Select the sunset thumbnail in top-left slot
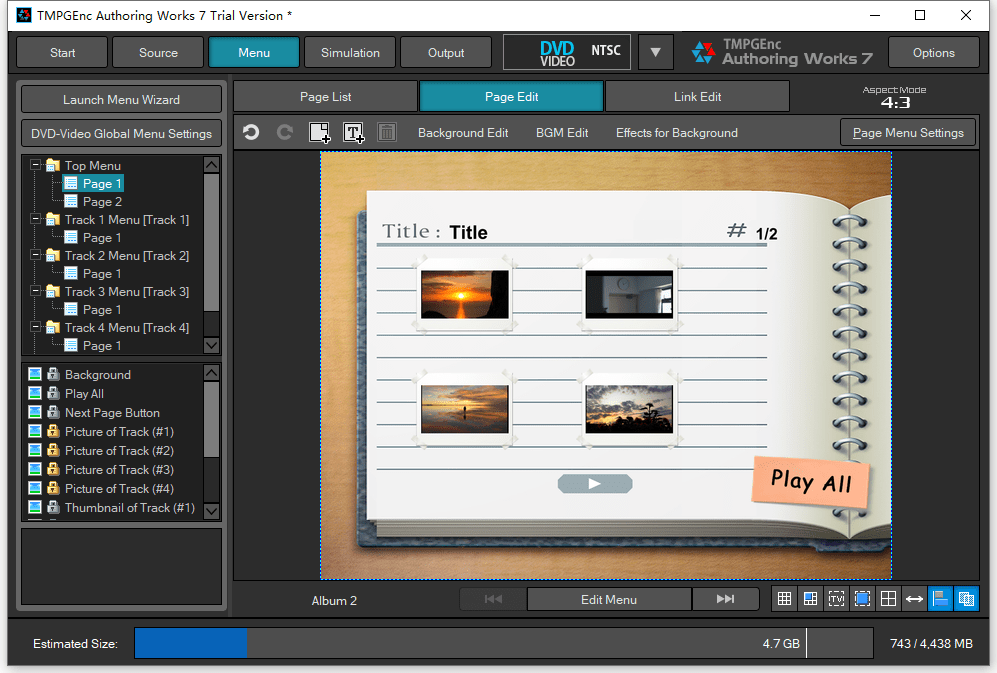This screenshot has width=997, height=673. point(464,294)
